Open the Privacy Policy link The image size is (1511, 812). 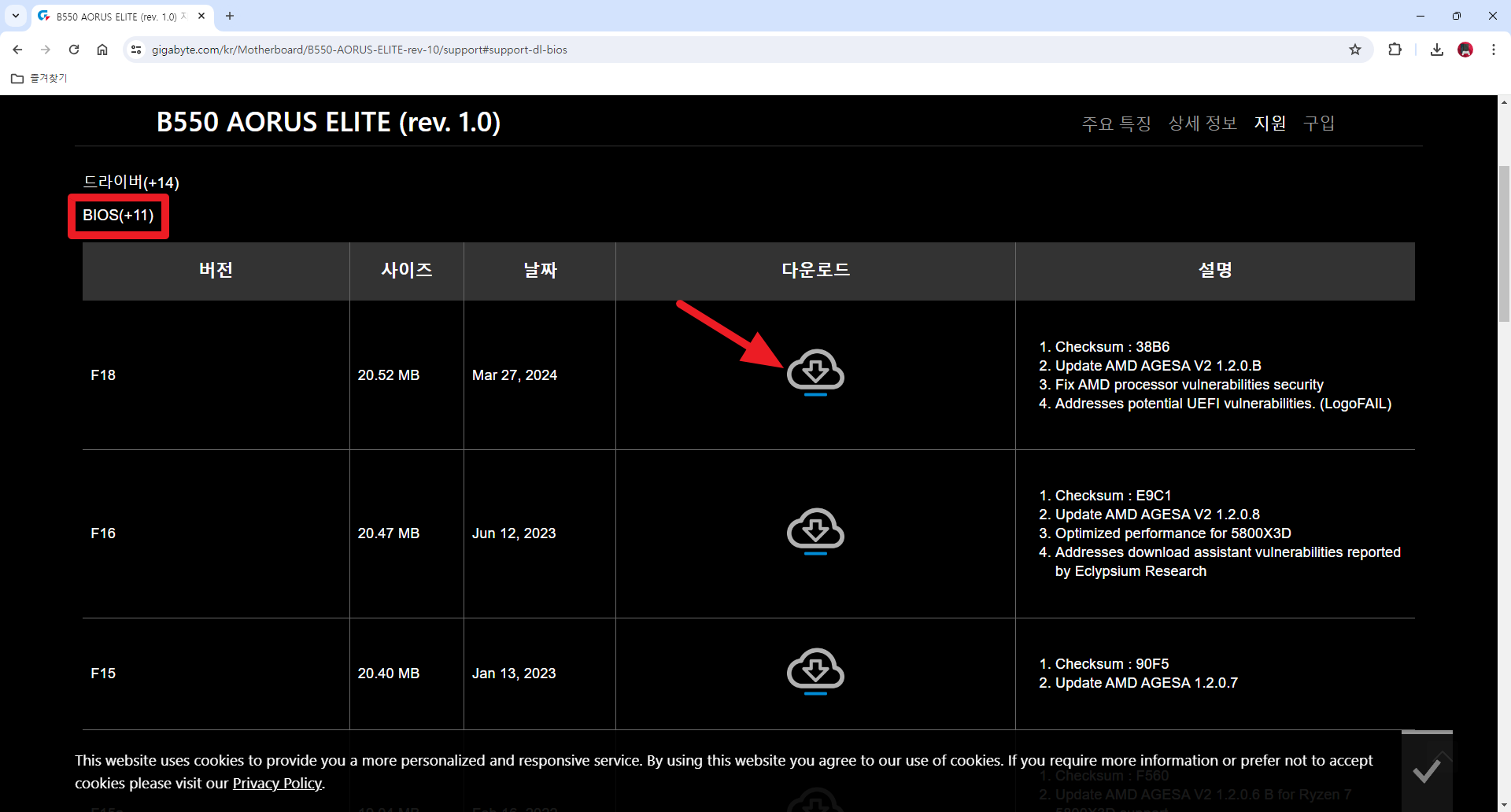click(277, 783)
